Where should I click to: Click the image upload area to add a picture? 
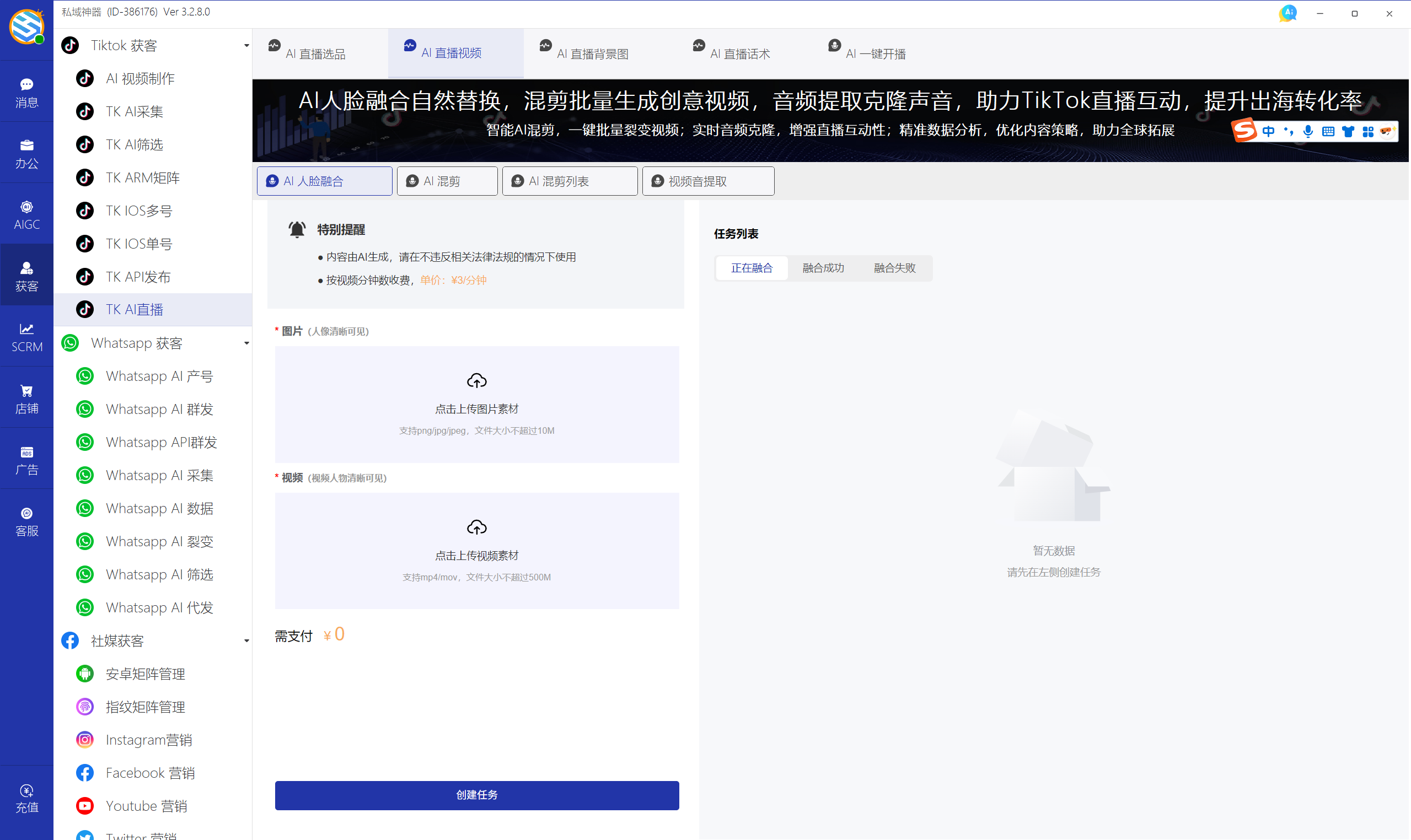tap(476, 404)
